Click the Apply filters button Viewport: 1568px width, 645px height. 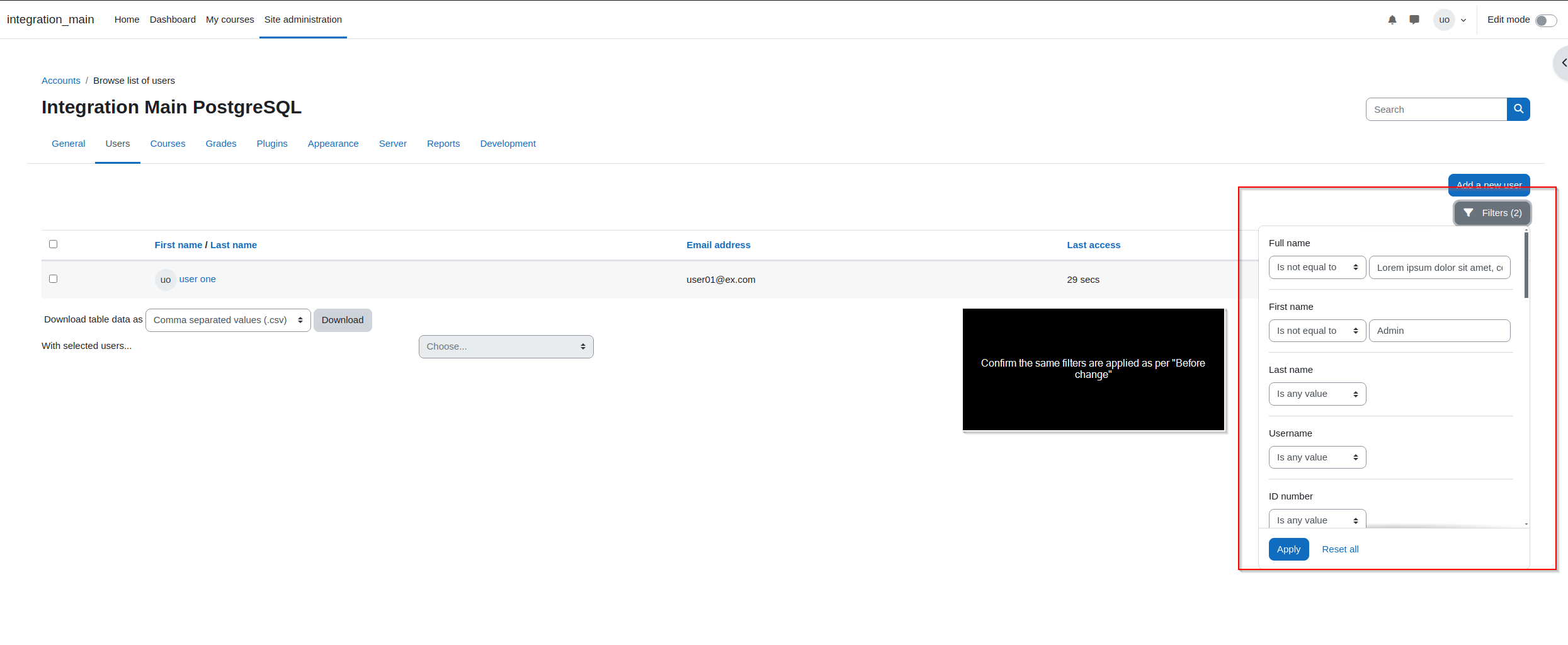(x=1288, y=549)
